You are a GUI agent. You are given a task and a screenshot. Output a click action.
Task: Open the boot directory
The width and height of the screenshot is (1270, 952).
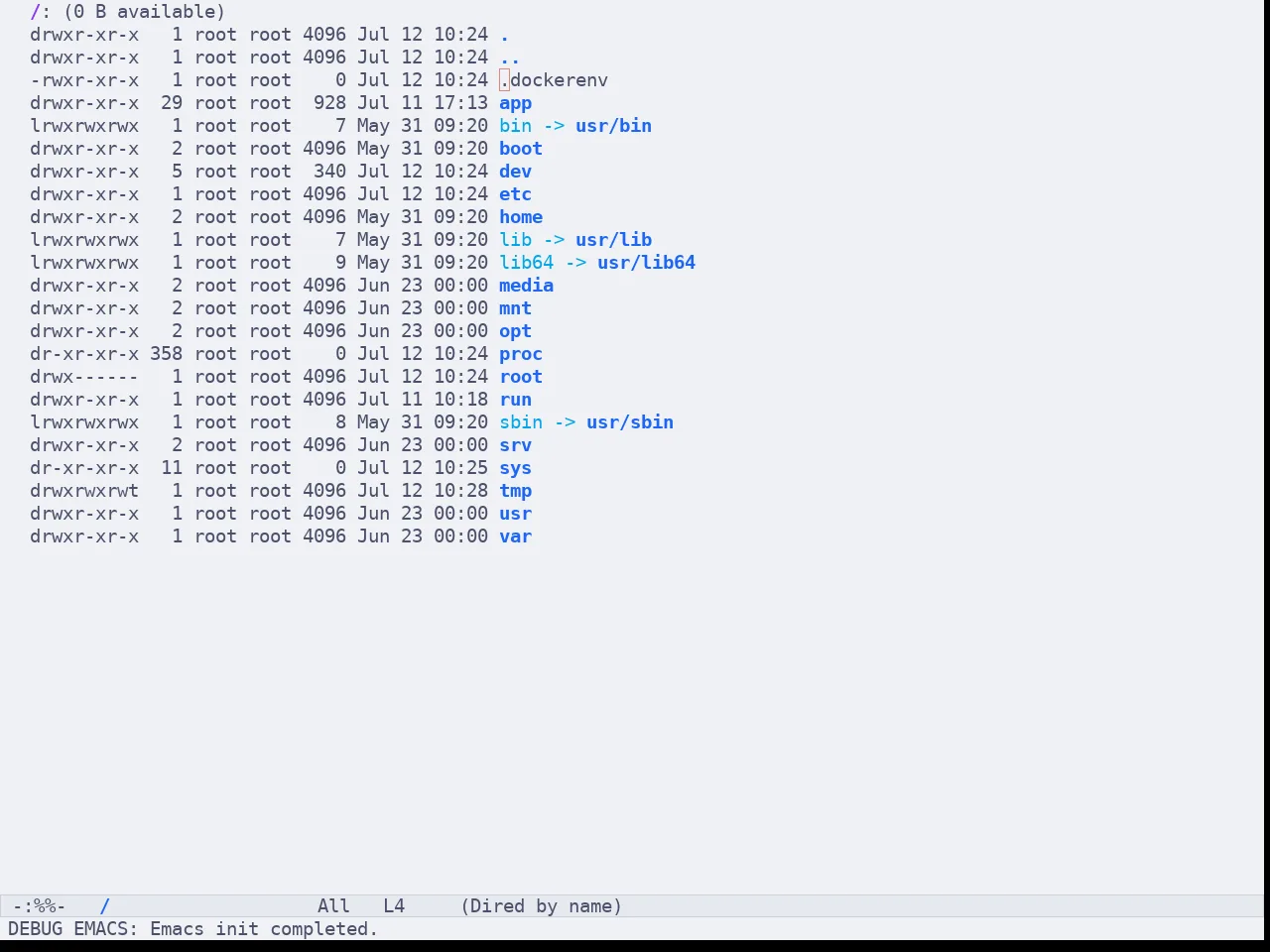click(x=521, y=149)
